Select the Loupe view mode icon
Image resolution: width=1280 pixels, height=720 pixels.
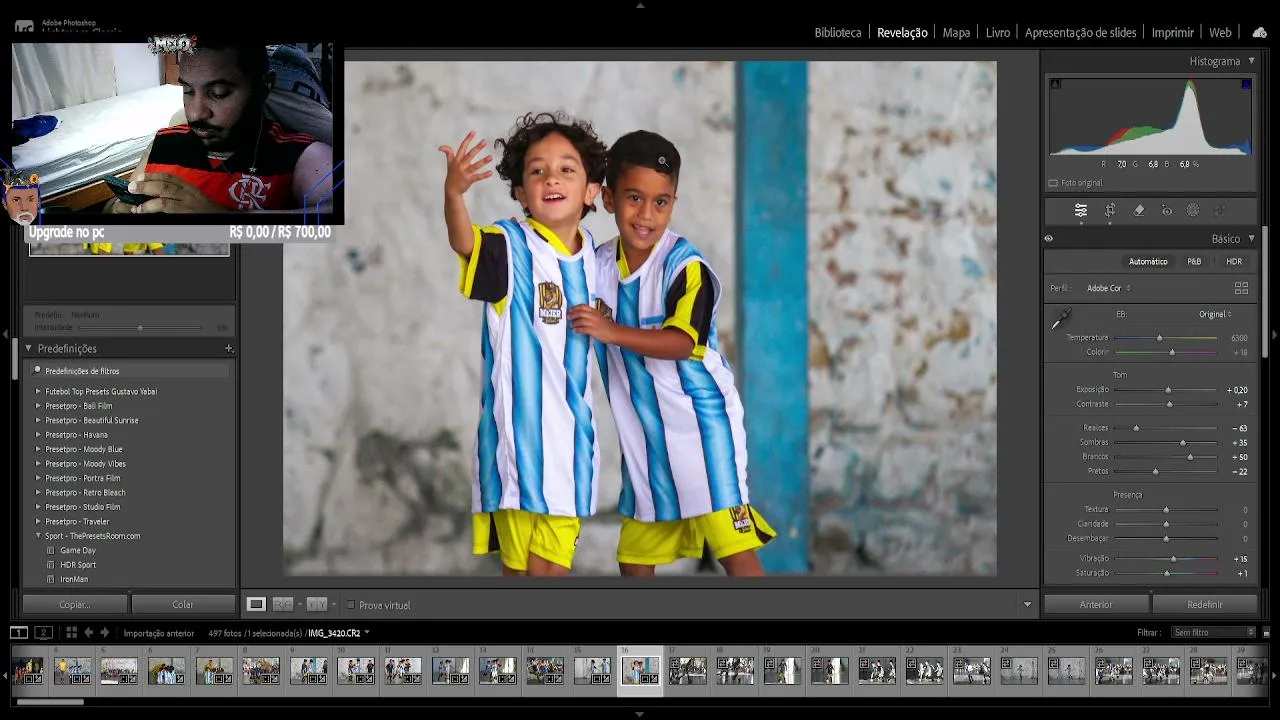pyautogui.click(x=256, y=604)
